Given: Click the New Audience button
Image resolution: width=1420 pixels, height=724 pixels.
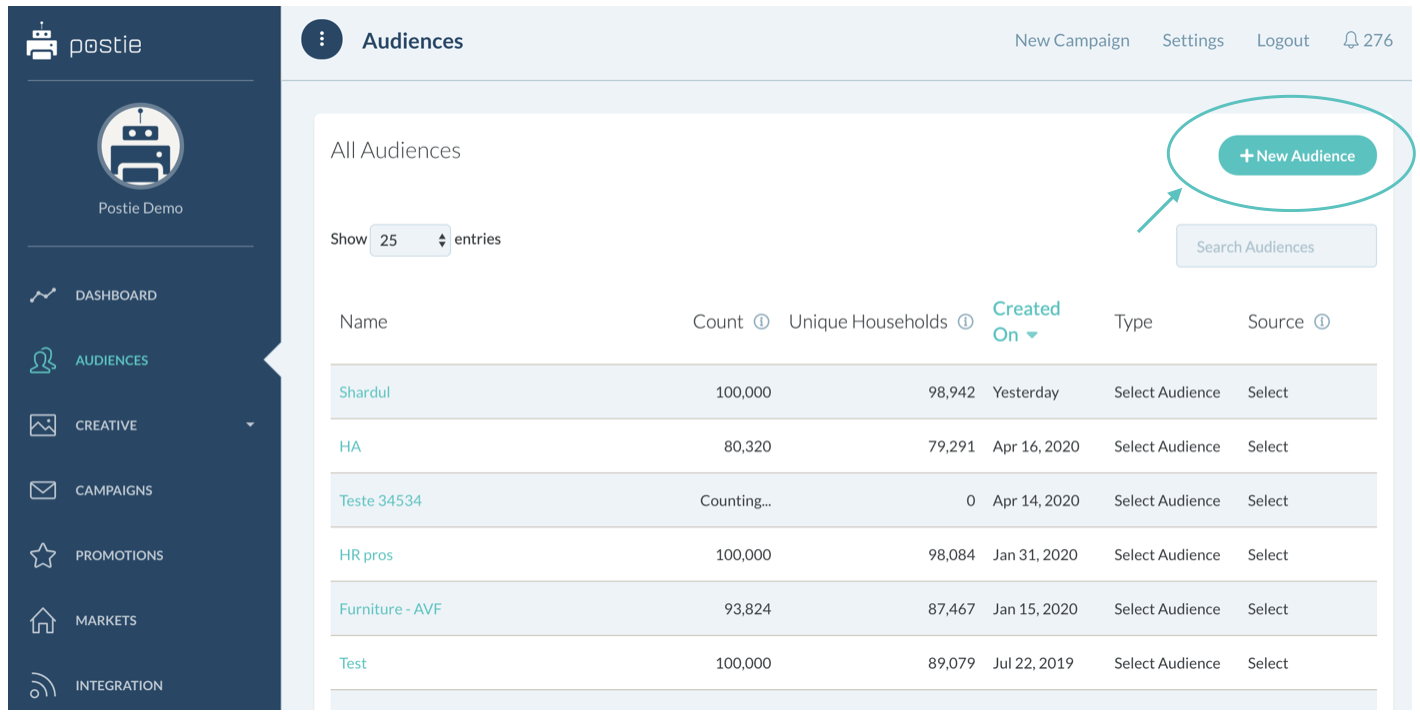Looking at the screenshot, I should coord(1297,156).
